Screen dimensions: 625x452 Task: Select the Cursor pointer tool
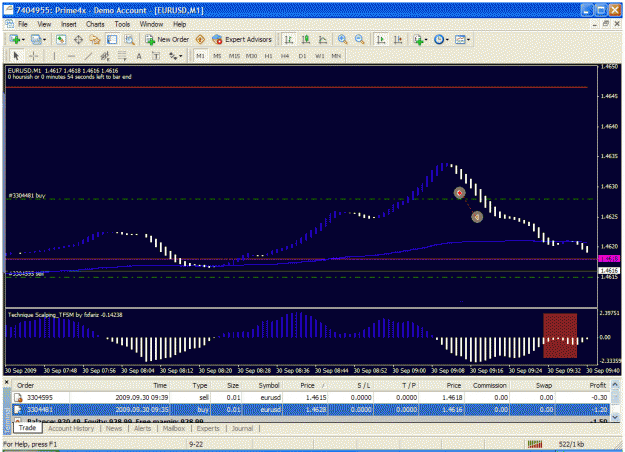[16, 56]
